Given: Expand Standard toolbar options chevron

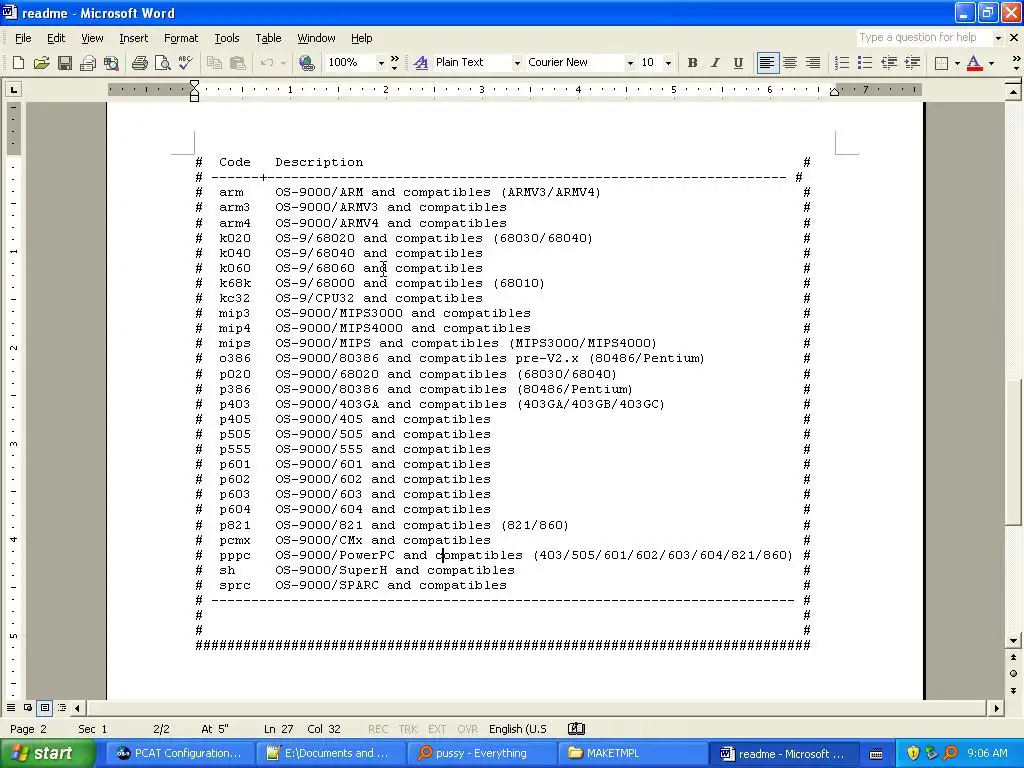Looking at the screenshot, I should point(394,63).
